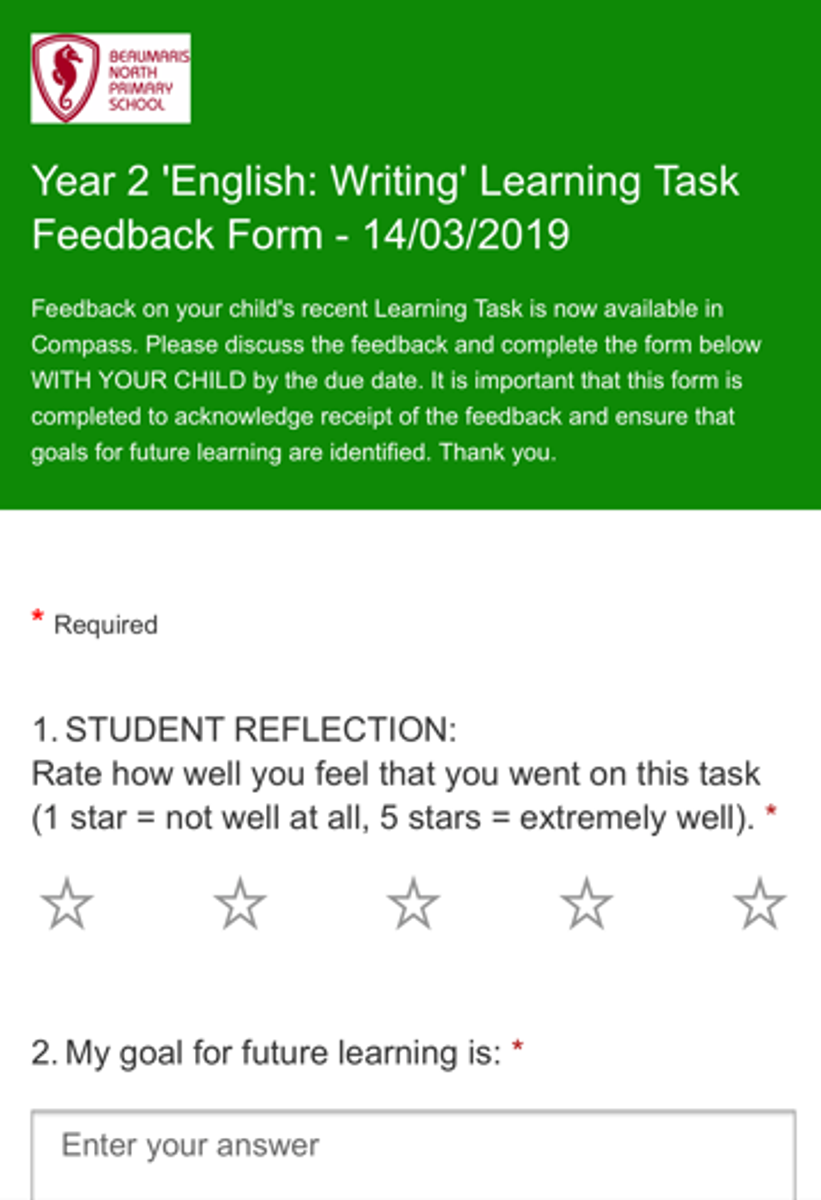Select the second star rating
821x1200 pixels.
(x=240, y=905)
